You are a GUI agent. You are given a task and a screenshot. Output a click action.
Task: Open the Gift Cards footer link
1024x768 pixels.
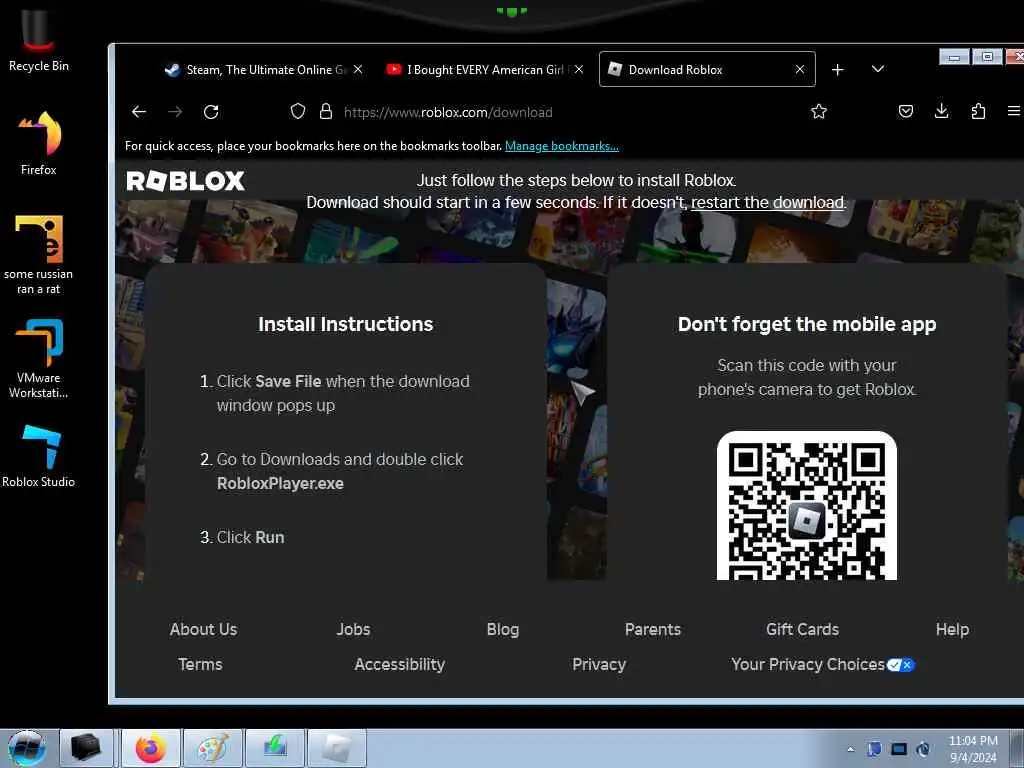pyautogui.click(x=802, y=629)
